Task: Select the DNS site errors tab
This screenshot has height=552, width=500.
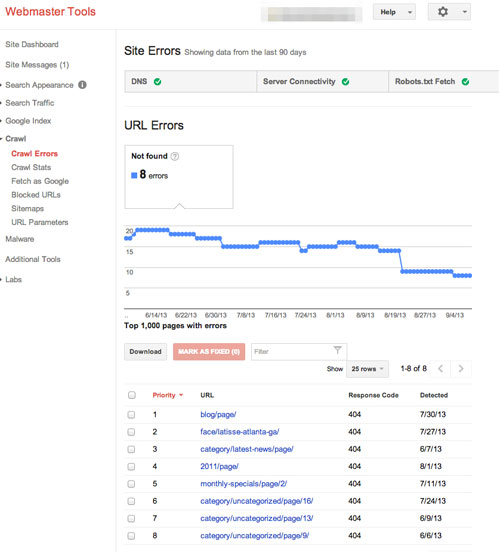Action: (x=190, y=82)
